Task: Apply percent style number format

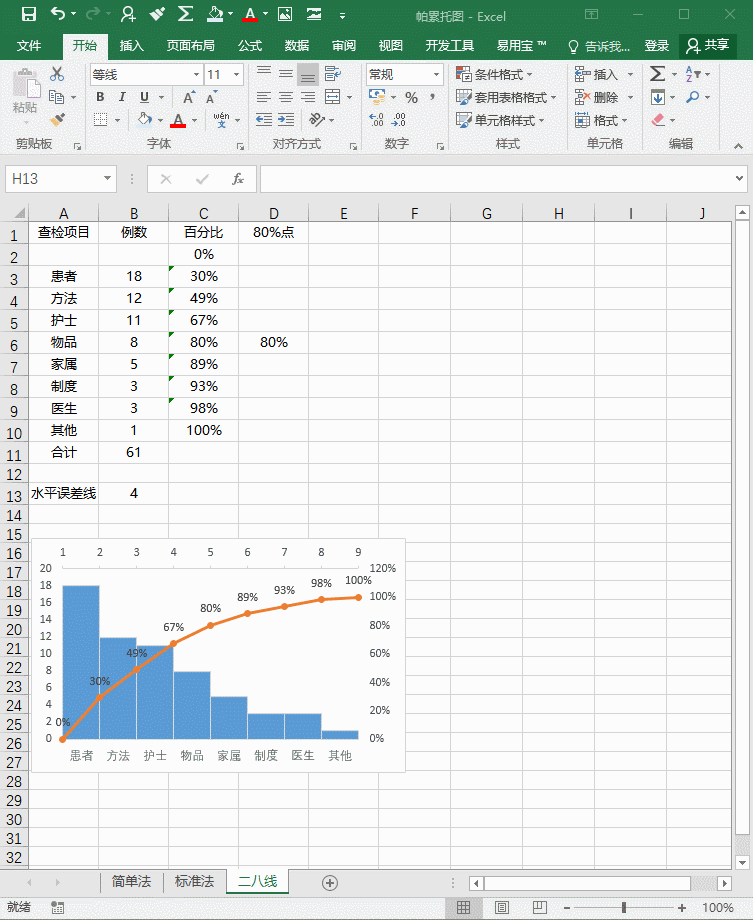Action: [411, 97]
